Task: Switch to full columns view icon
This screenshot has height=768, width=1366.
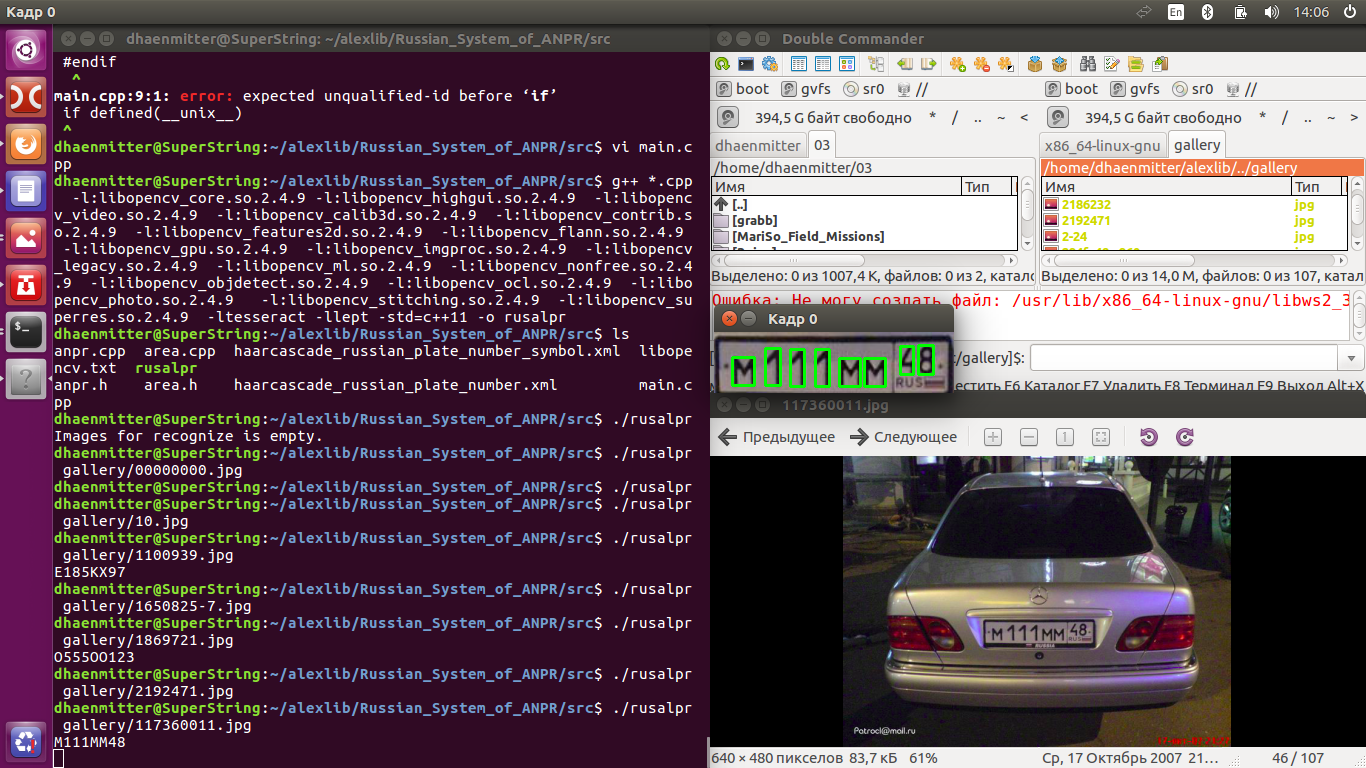Action: 823,64
